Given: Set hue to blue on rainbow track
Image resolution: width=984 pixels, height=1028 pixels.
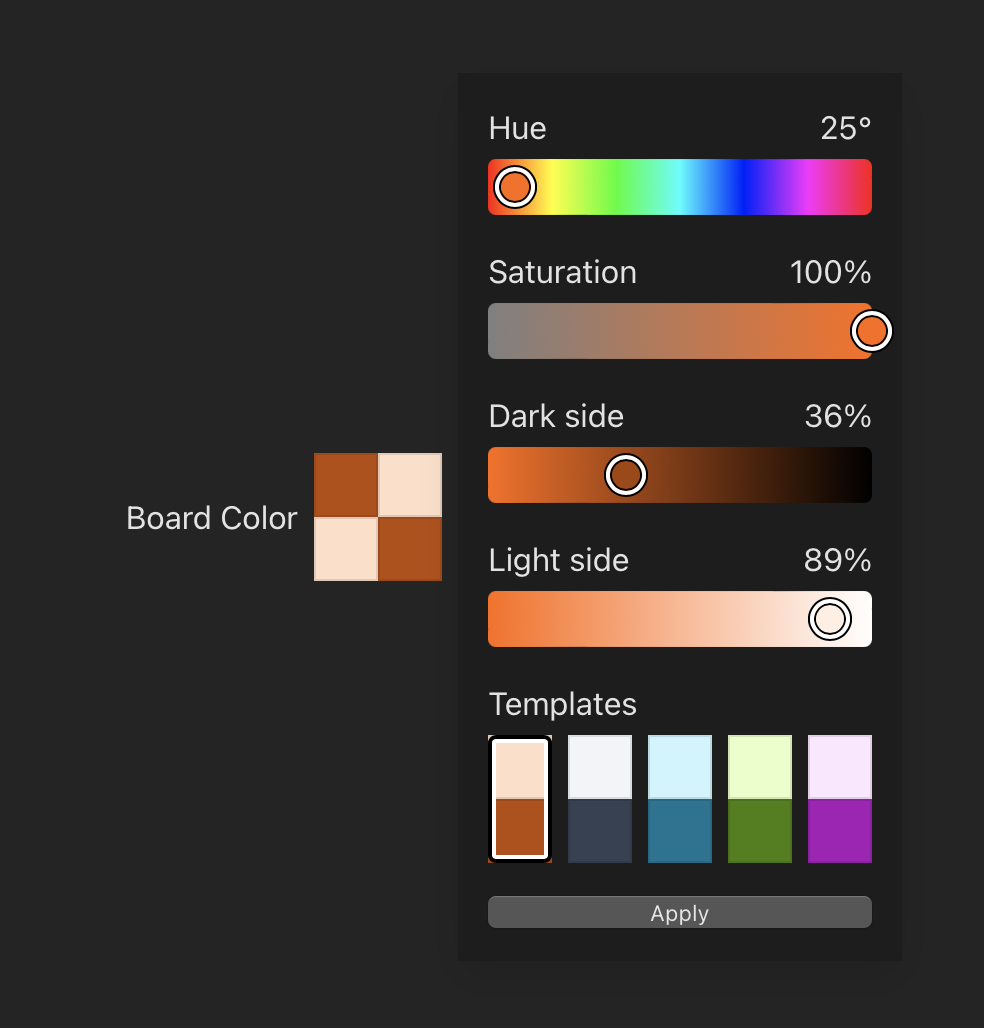Looking at the screenshot, I should pyautogui.click(x=744, y=187).
